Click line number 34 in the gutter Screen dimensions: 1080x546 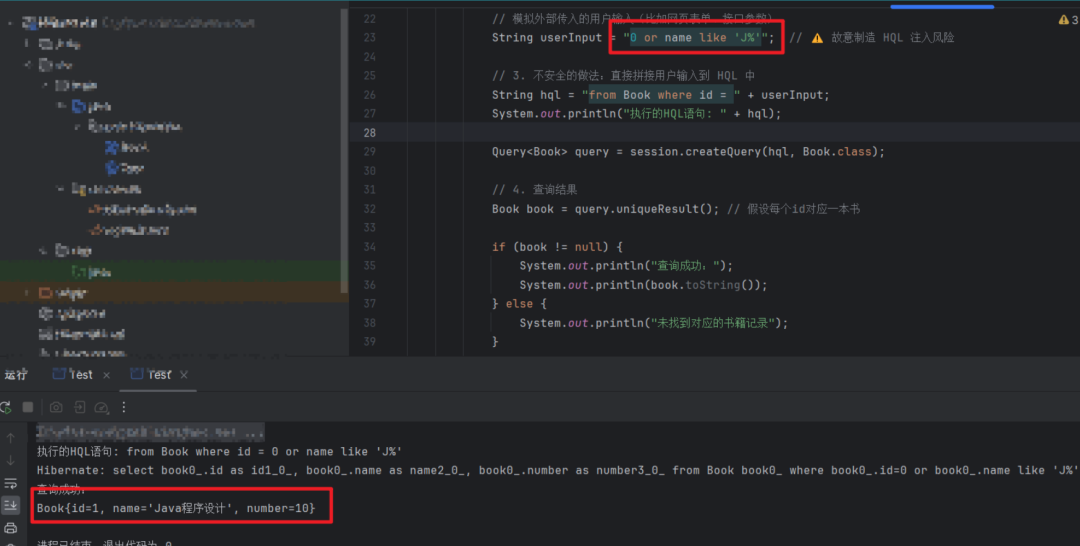370,247
